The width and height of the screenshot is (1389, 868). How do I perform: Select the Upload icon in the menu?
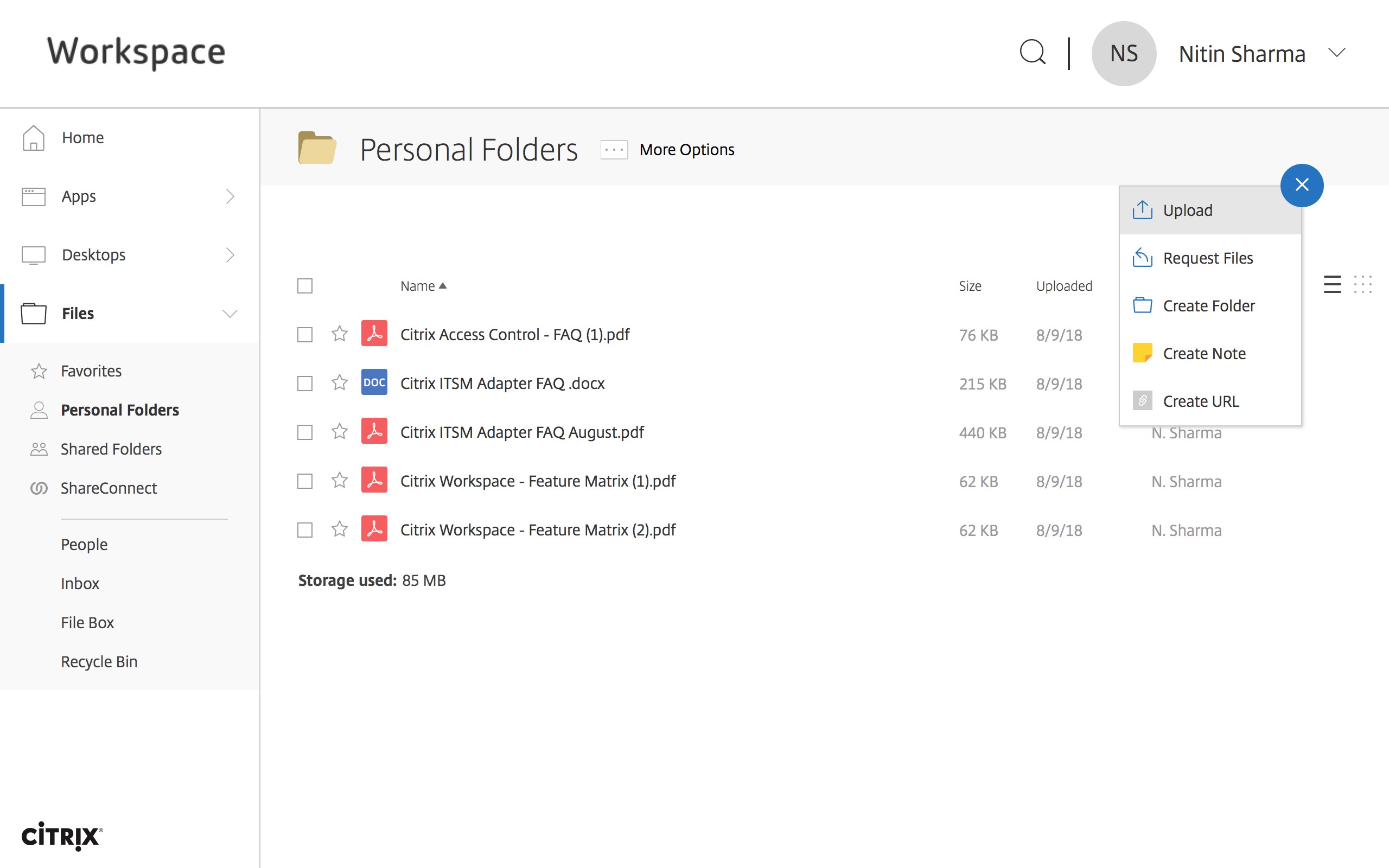(1143, 209)
